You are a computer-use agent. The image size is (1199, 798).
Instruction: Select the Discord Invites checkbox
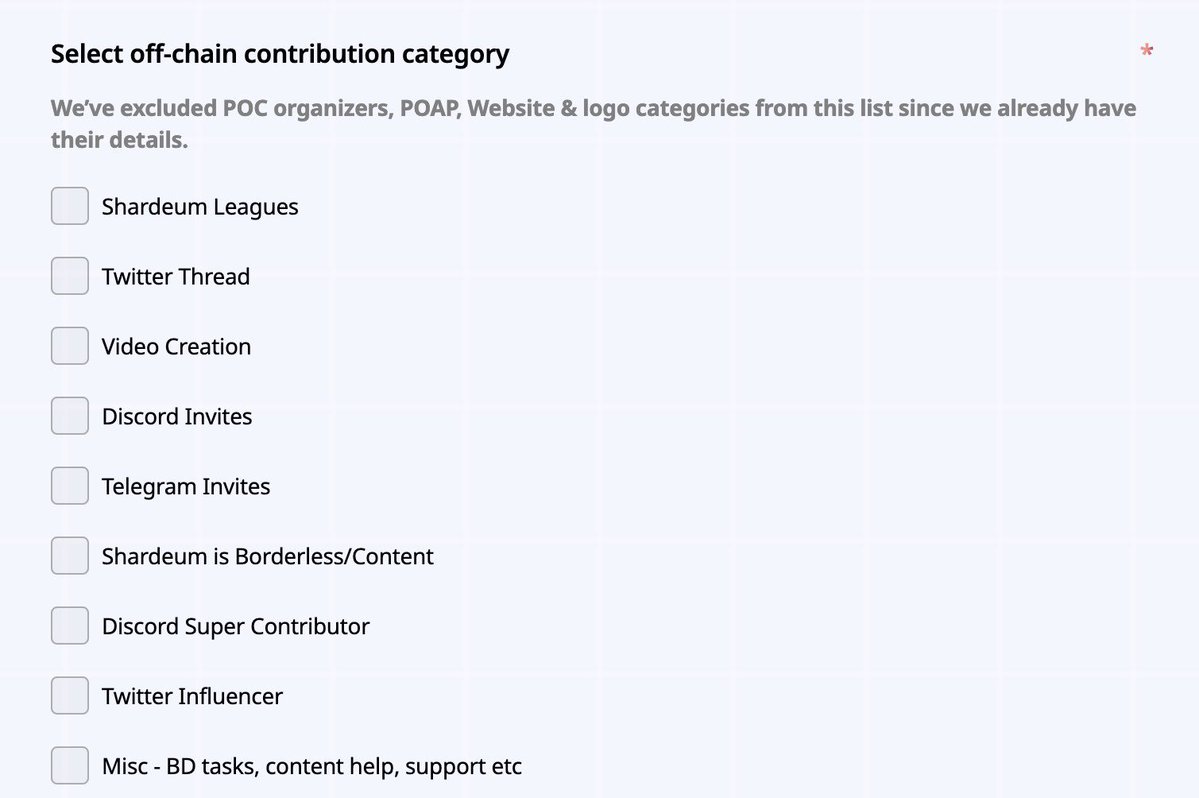70,416
